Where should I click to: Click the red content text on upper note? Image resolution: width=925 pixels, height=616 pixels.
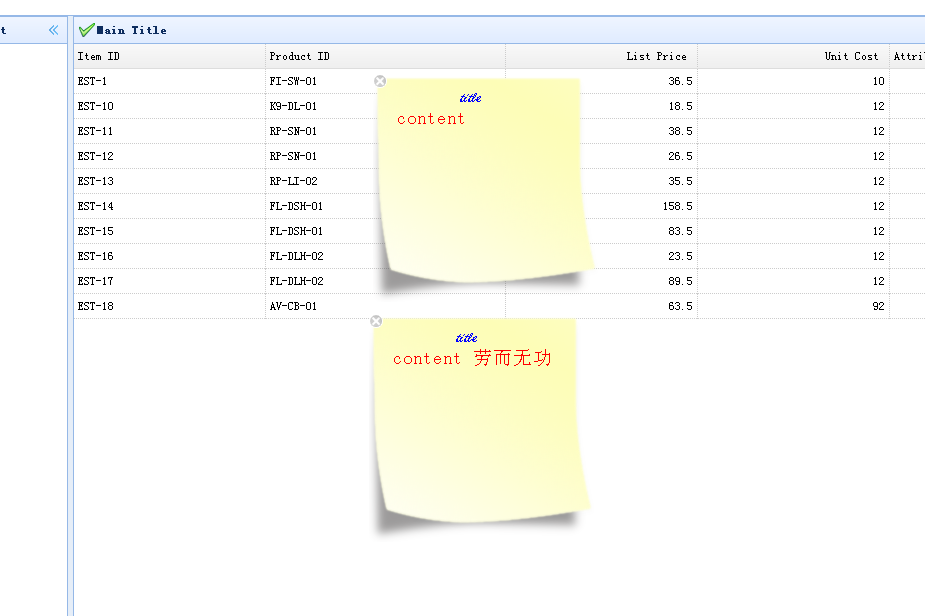pyautogui.click(x=431, y=119)
